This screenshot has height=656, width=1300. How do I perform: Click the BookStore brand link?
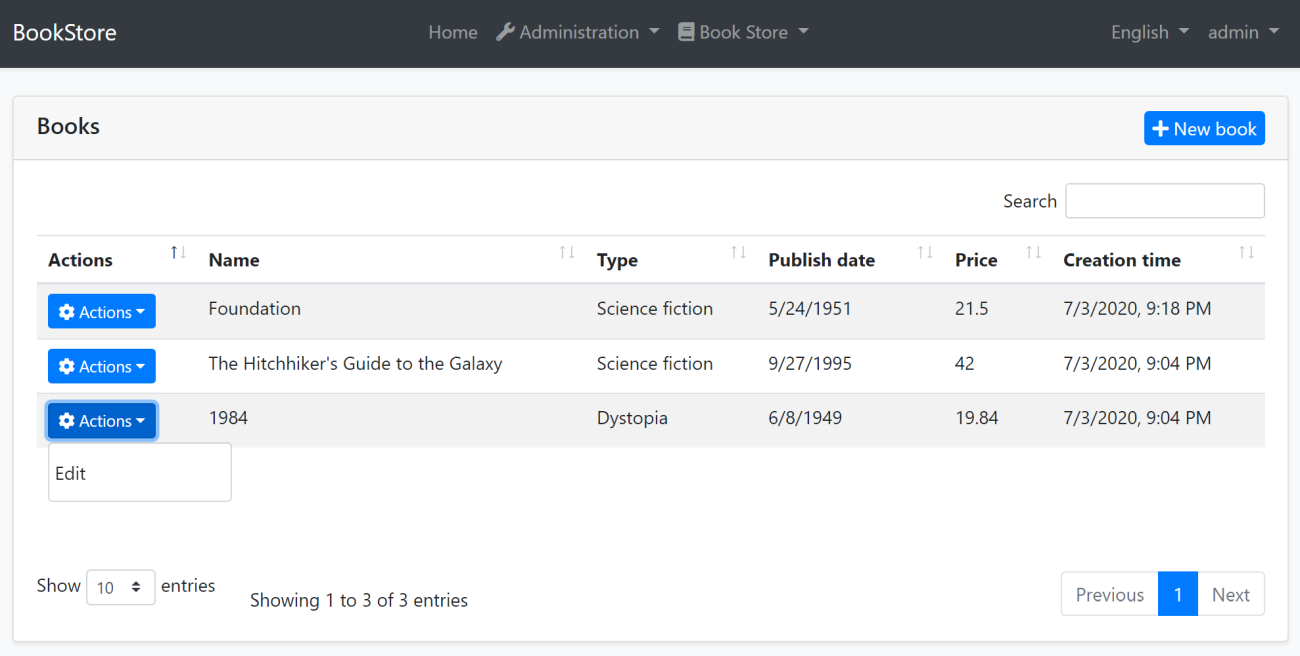point(65,32)
